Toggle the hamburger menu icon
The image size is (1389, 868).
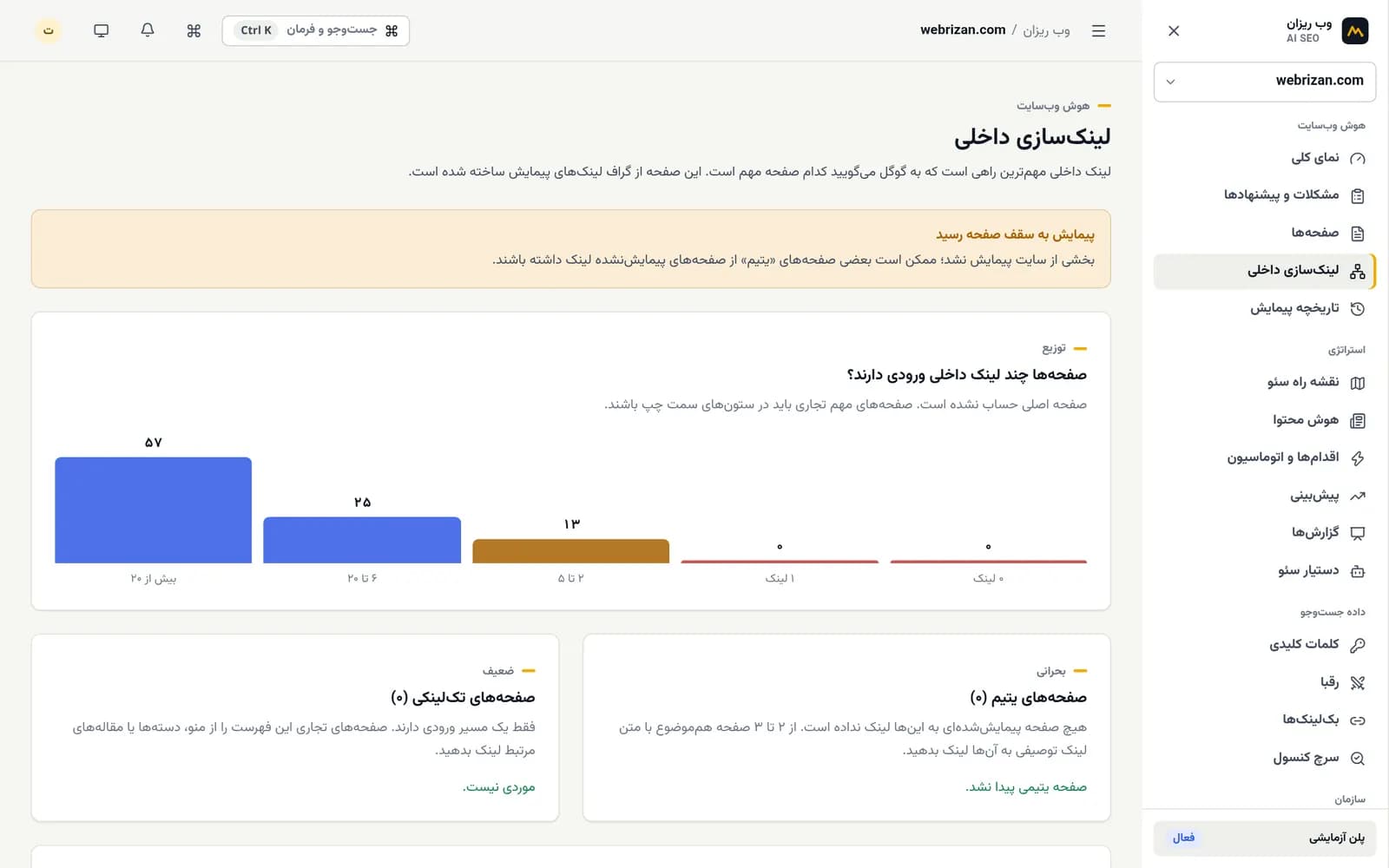click(x=1098, y=30)
